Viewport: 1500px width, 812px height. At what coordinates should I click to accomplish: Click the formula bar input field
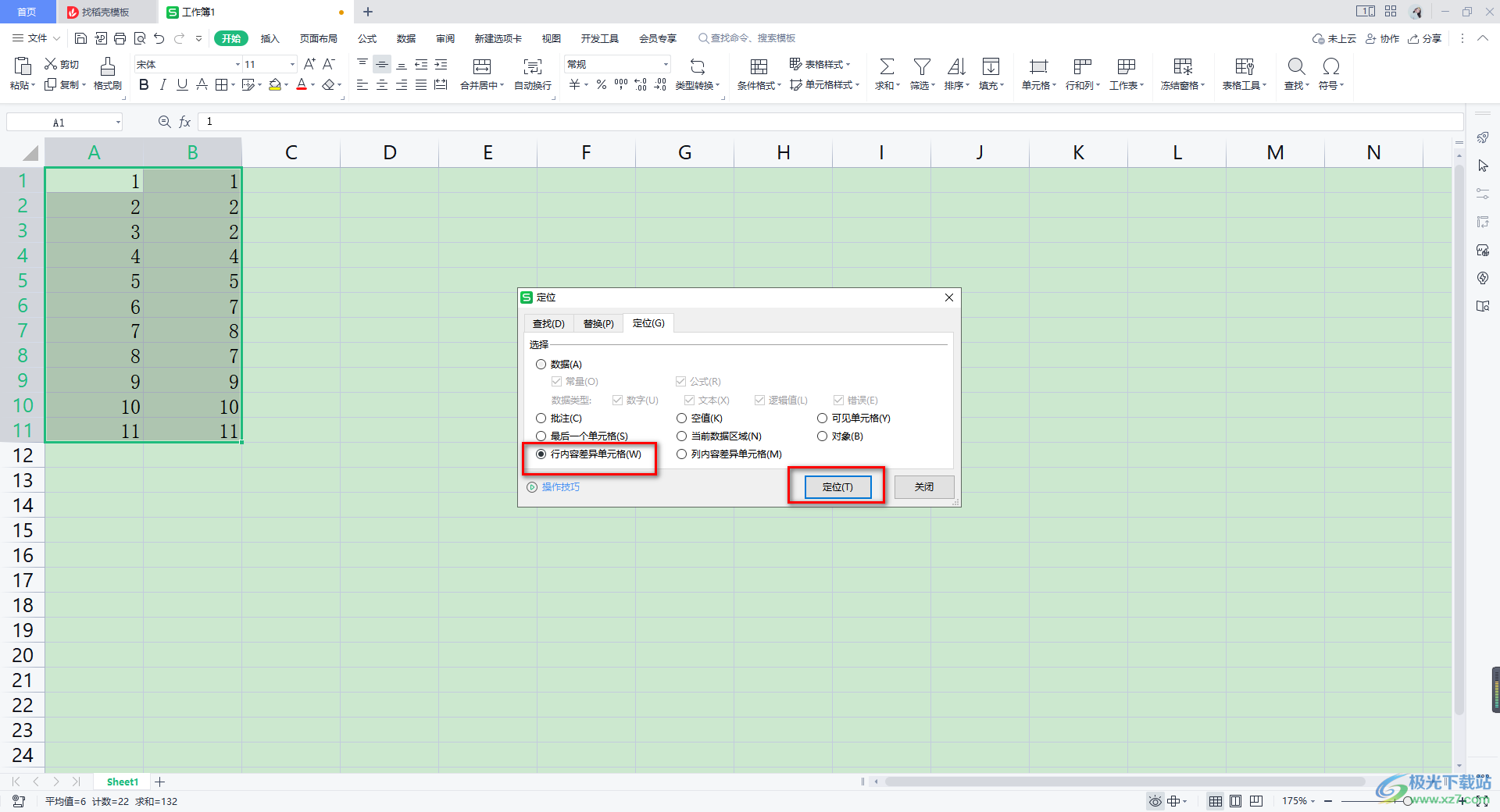[x=830, y=122]
